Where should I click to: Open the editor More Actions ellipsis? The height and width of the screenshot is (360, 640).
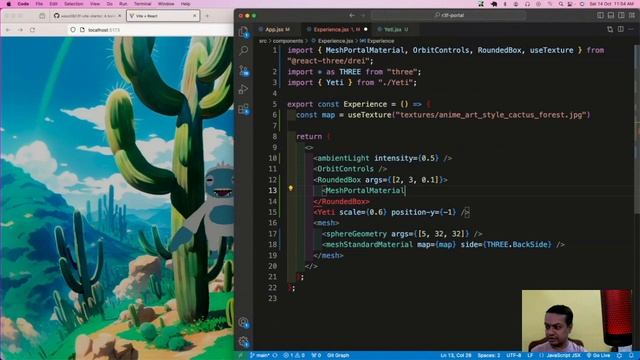[631, 29]
